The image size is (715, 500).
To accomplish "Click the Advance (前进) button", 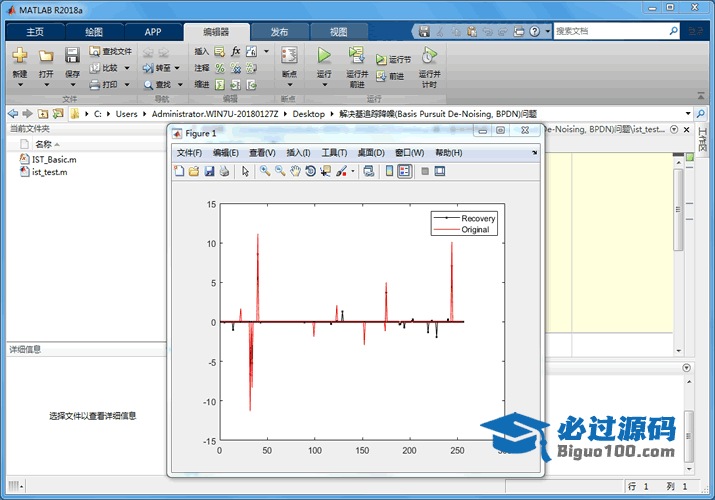I will pyautogui.click(x=390, y=76).
